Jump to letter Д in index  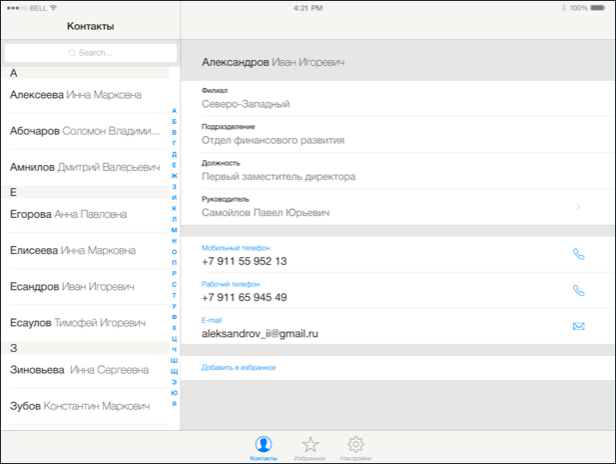(x=174, y=154)
